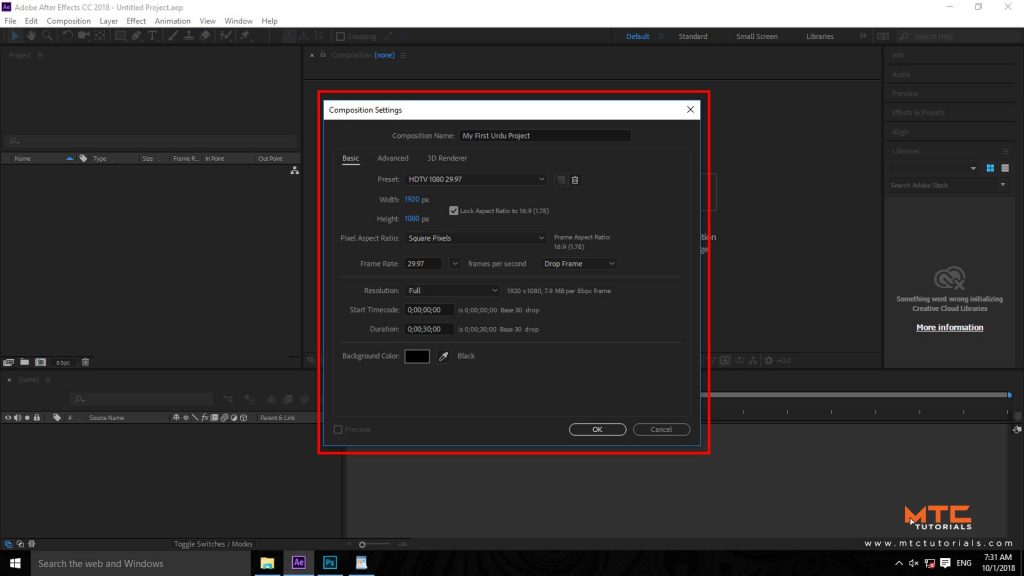Click the Composition Name input field
1024x576 pixels.
[x=545, y=136]
